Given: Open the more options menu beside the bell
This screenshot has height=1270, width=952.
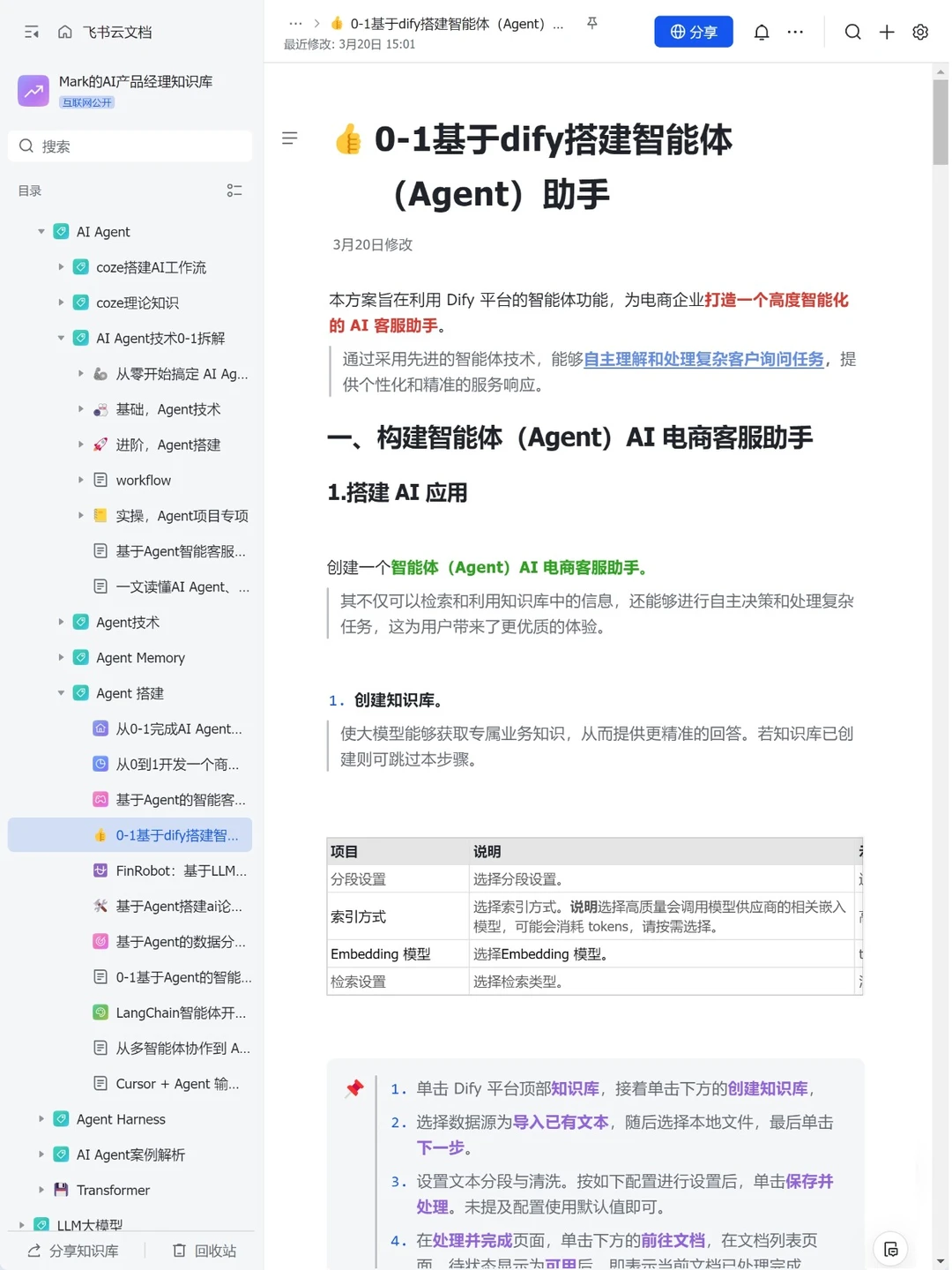Looking at the screenshot, I should pos(795,32).
